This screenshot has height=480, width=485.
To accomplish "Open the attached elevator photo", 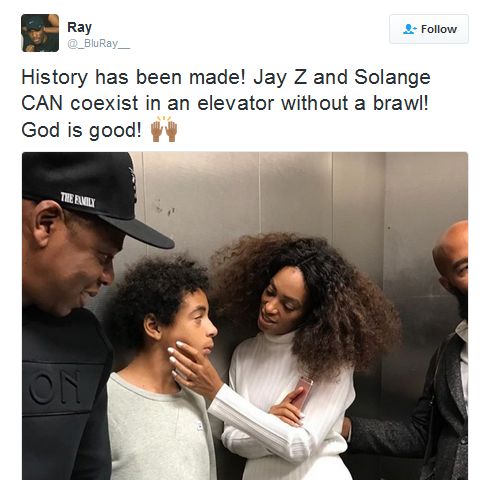I will click(245, 316).
